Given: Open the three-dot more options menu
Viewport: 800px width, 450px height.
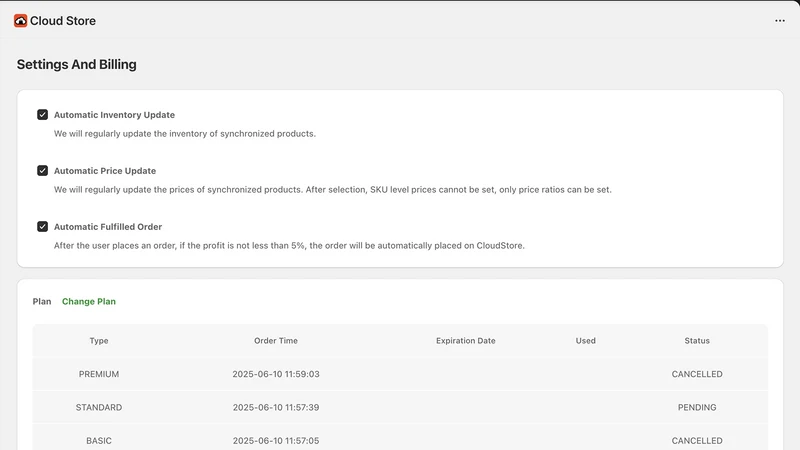Looking at the screenshot, I should [x=780, y=21].
